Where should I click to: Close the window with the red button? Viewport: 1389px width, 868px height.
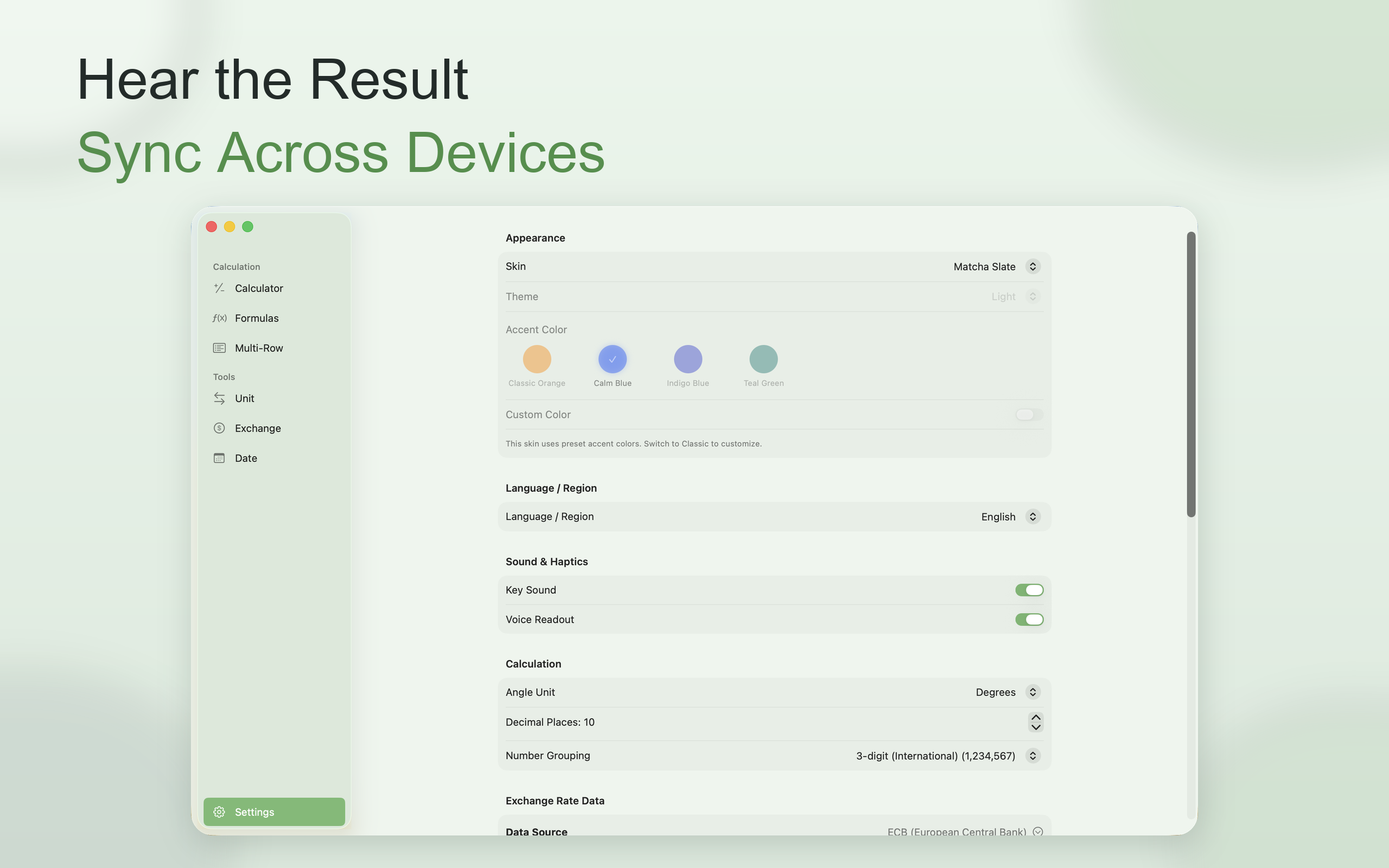[211, 227]
